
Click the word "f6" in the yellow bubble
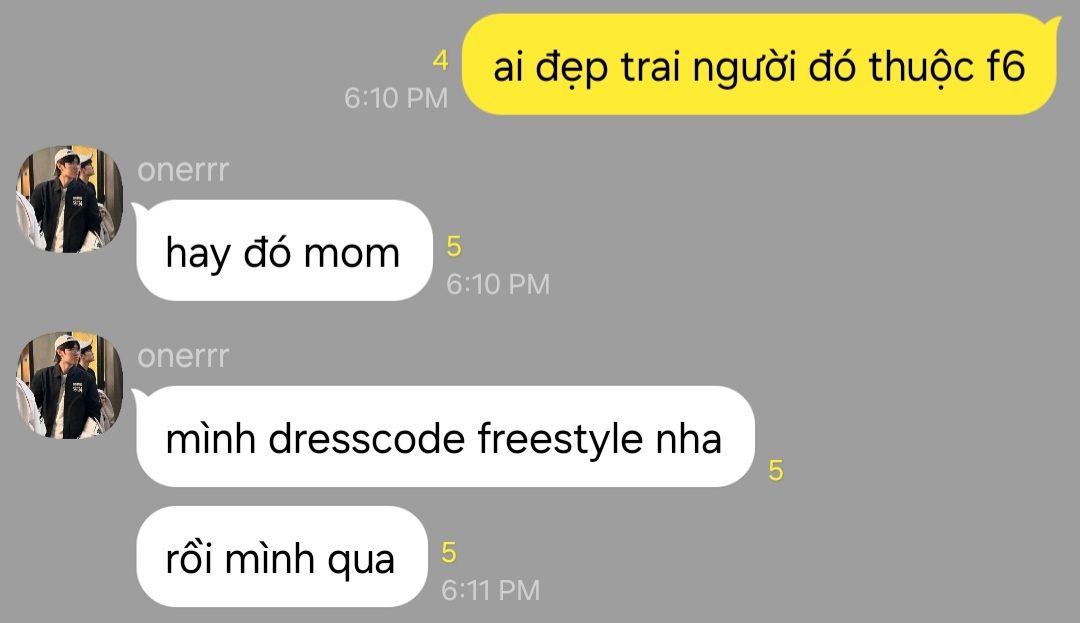1006,66
